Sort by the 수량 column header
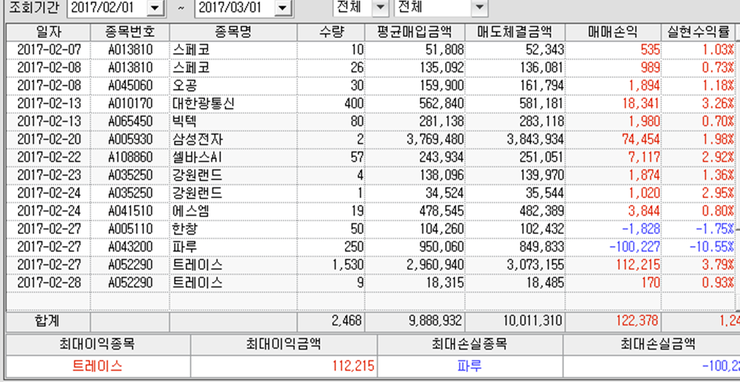 pos(331,33)
